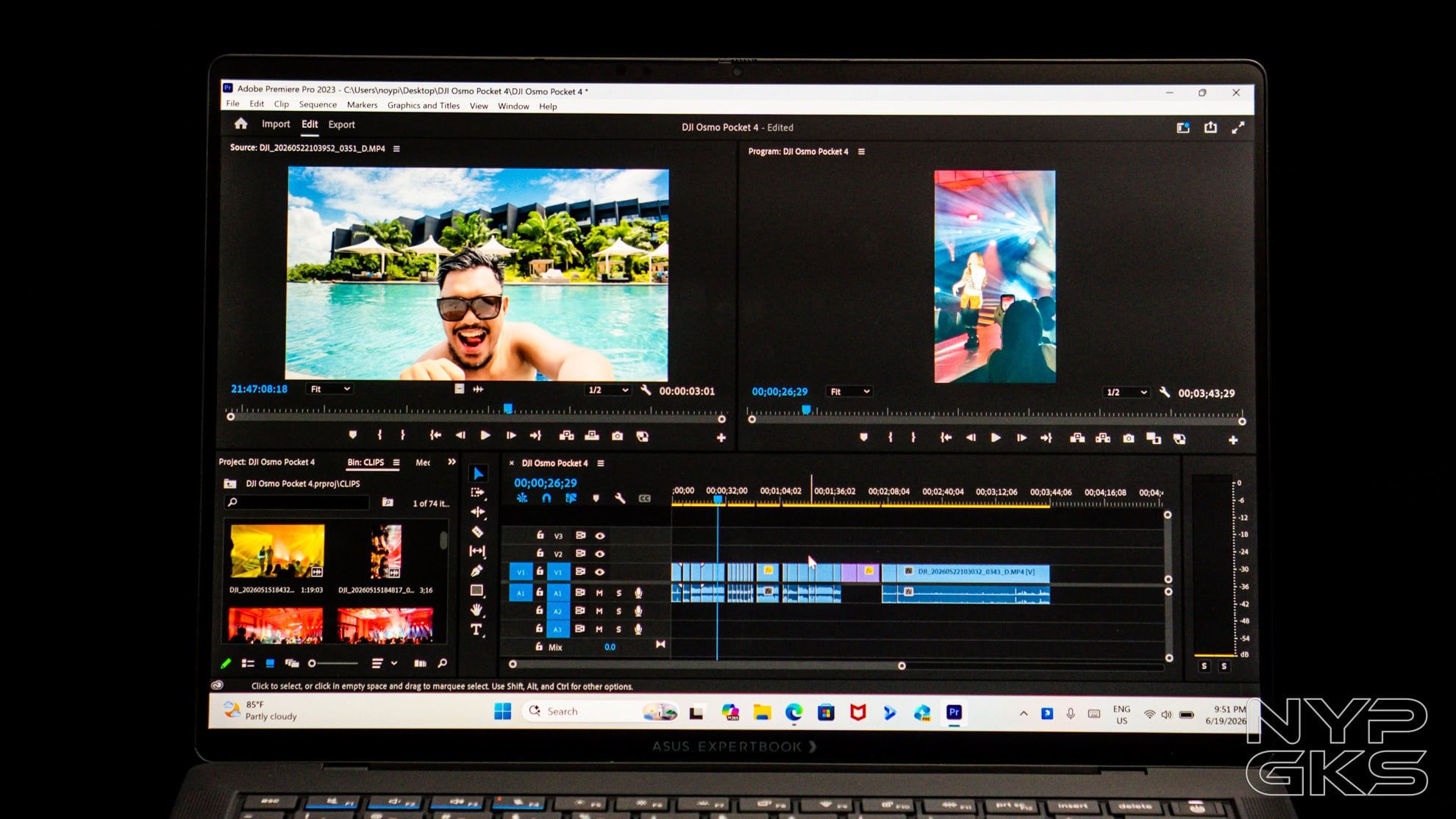
Task: Switch to Export workspace tab
Action: click(x=341, y=125)
